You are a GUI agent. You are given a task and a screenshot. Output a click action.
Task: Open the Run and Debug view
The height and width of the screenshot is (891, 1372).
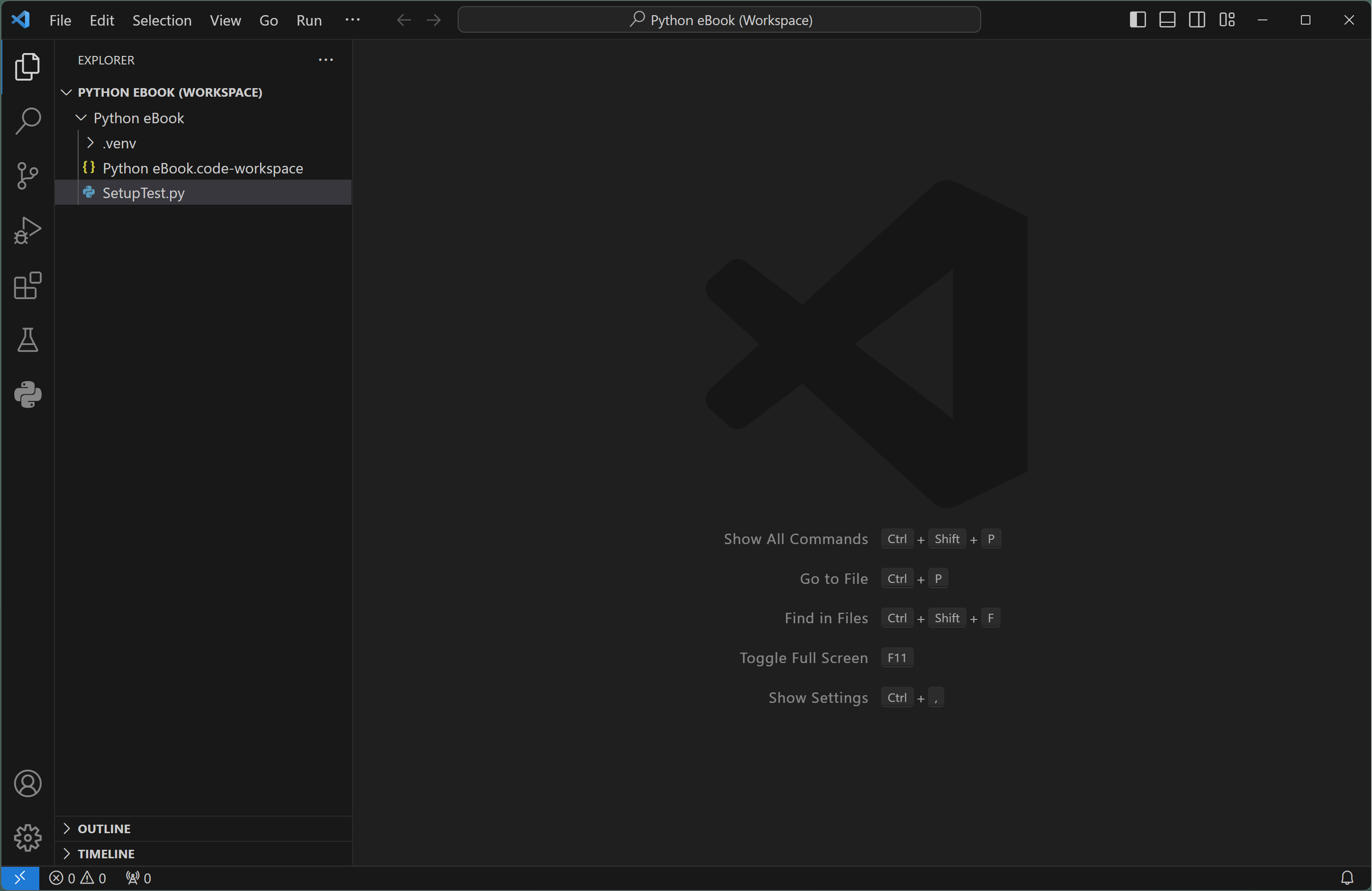tap(27, 230)
